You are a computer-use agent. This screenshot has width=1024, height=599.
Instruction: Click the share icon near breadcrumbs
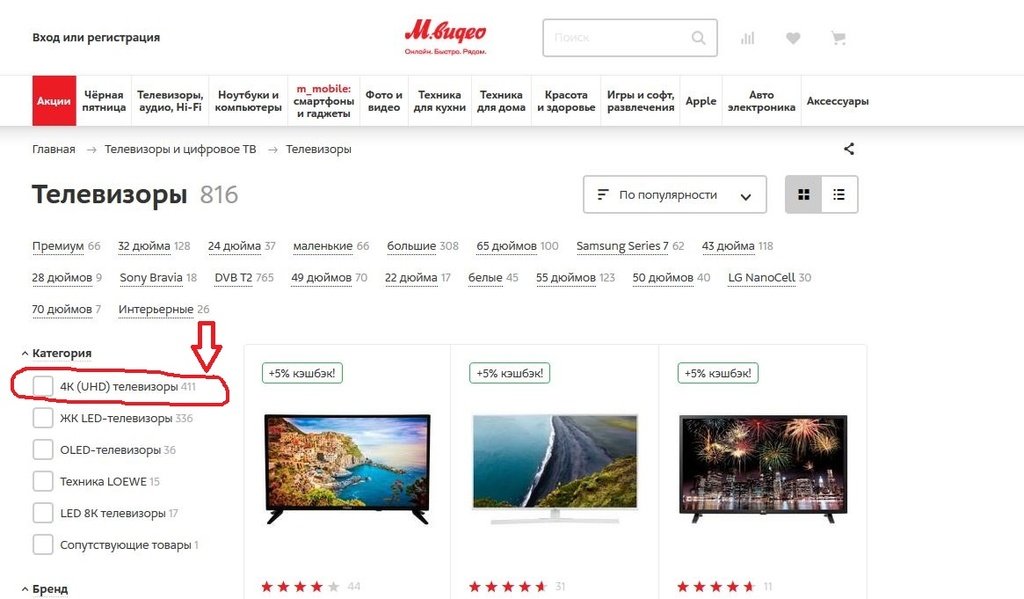click(849, 149)
